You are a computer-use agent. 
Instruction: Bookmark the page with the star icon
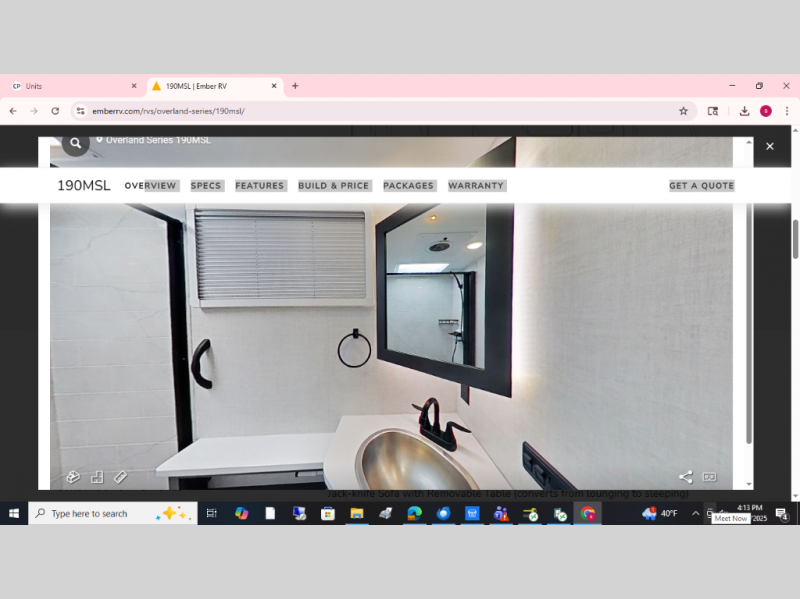(684, 111)
